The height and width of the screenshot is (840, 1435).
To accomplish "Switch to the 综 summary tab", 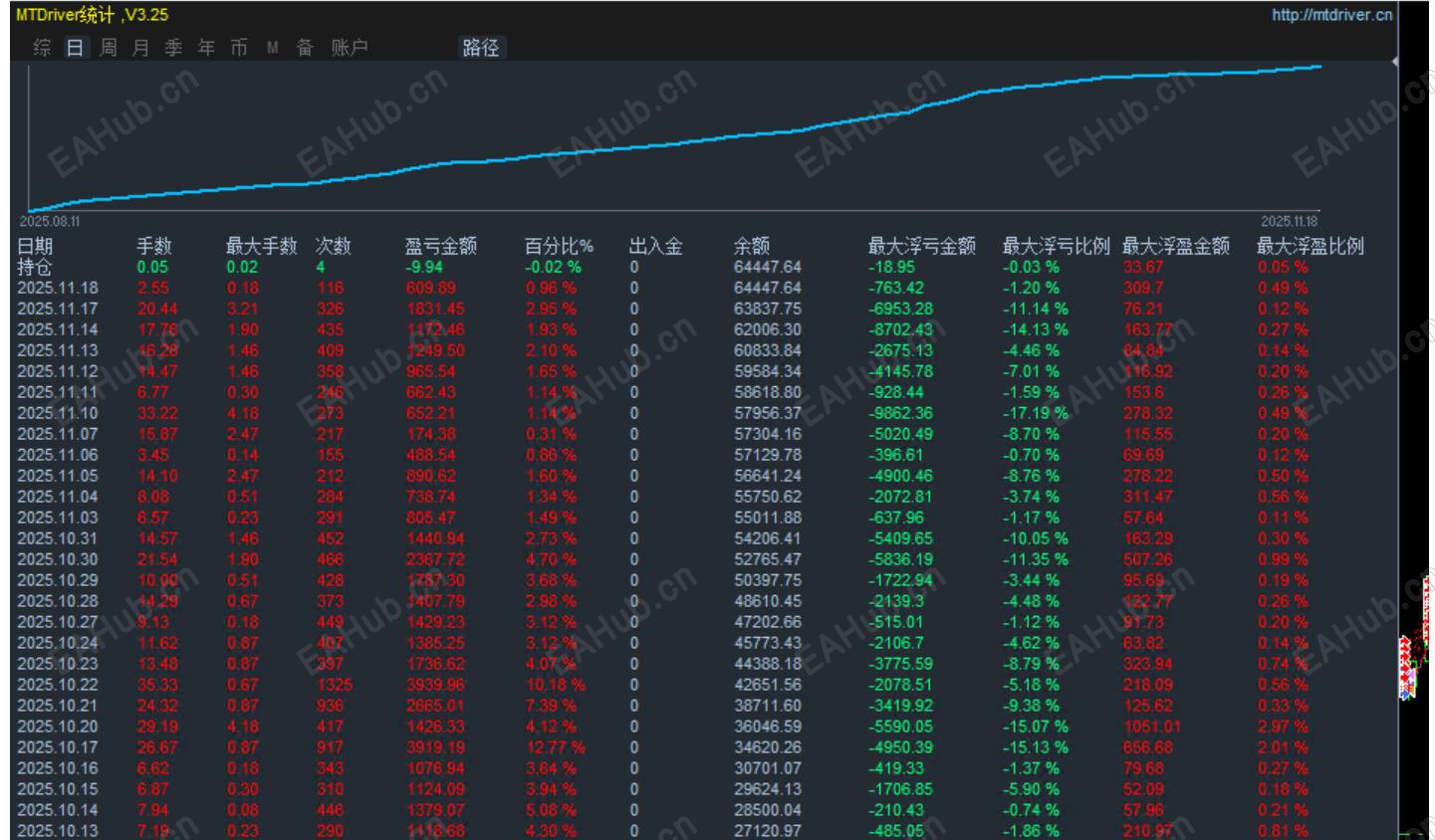I will pos(42,48).
